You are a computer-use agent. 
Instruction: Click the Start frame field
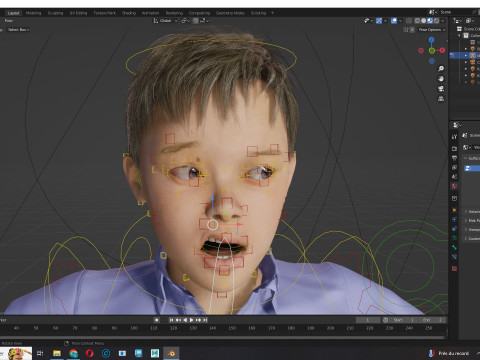(x=403, y=320)
